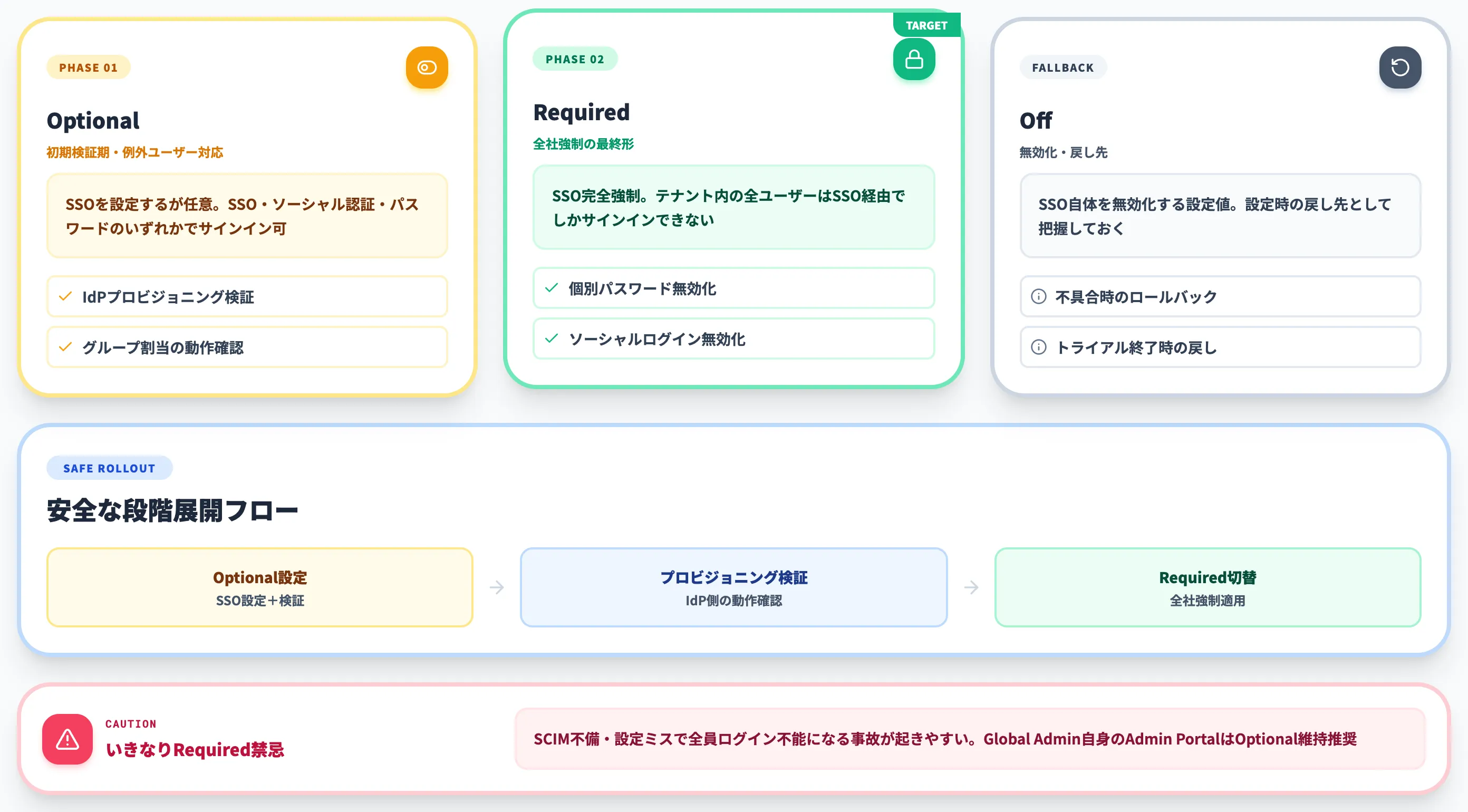Click the グループ割当の動作確認 item text
The image size is (1468, 812).
(x=163, y=347)
